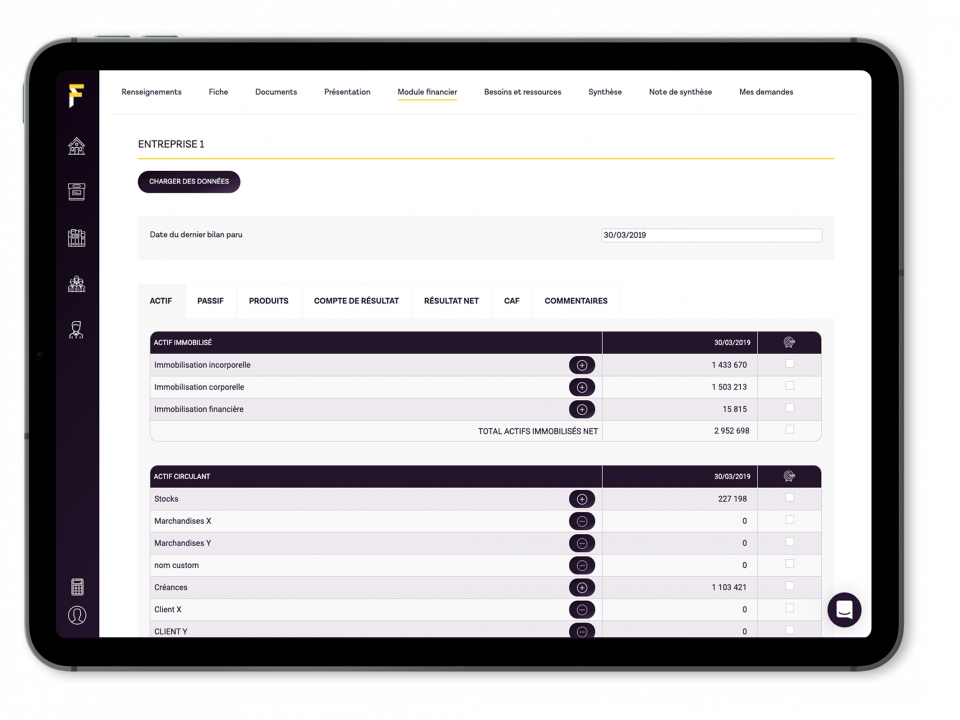Toggle the checkbox for Créances row

click(790, 586)
